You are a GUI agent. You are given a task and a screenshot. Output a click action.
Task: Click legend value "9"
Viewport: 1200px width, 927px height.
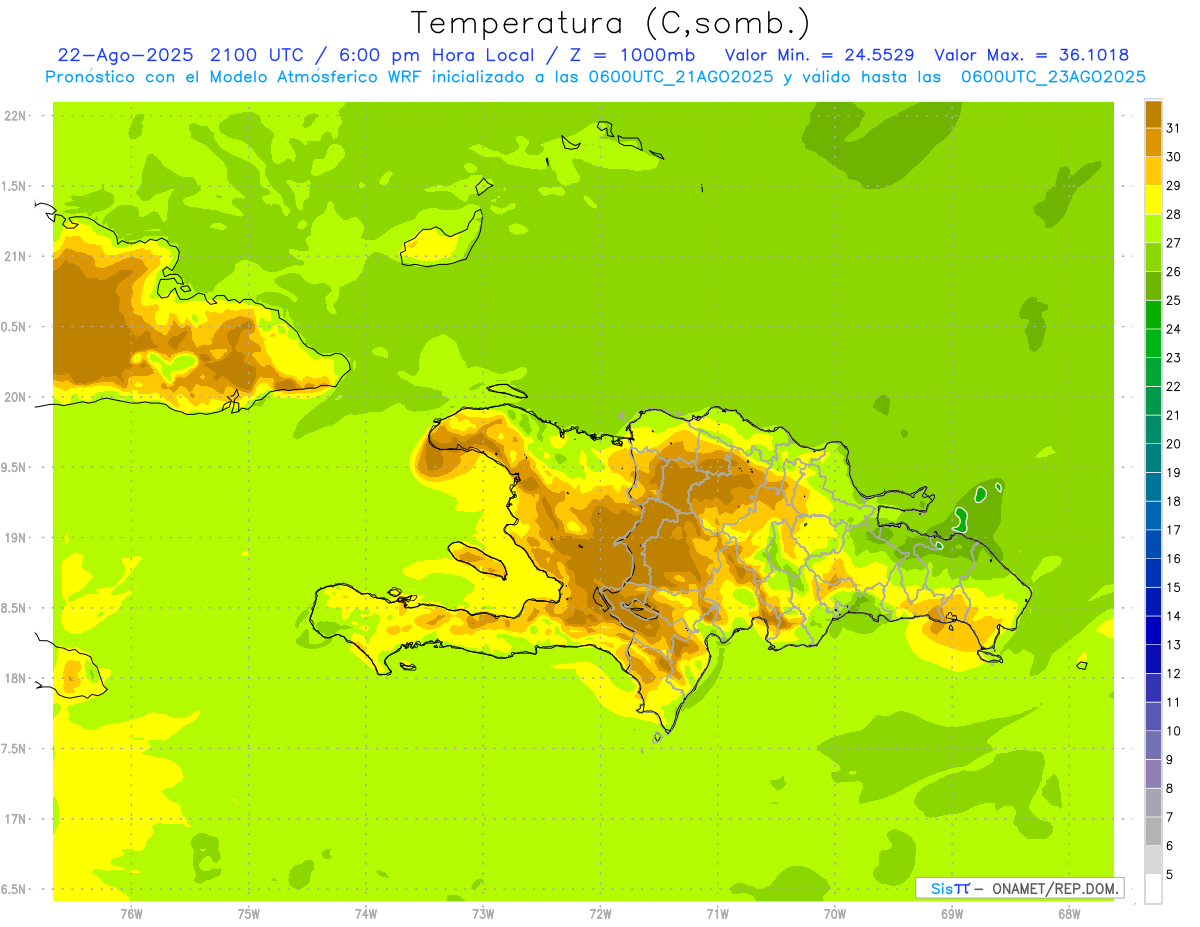point(1170,760)
